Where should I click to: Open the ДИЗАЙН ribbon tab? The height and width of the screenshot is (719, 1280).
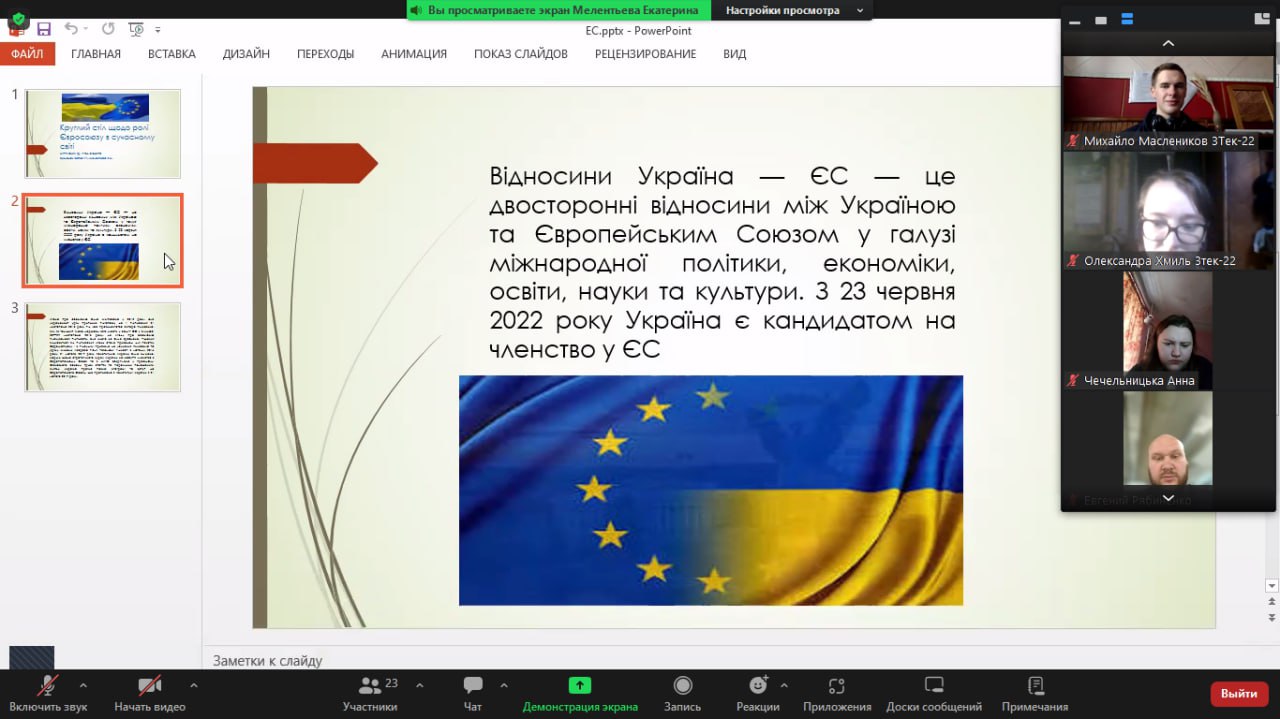pyautogui.click(x=246, y=54)
